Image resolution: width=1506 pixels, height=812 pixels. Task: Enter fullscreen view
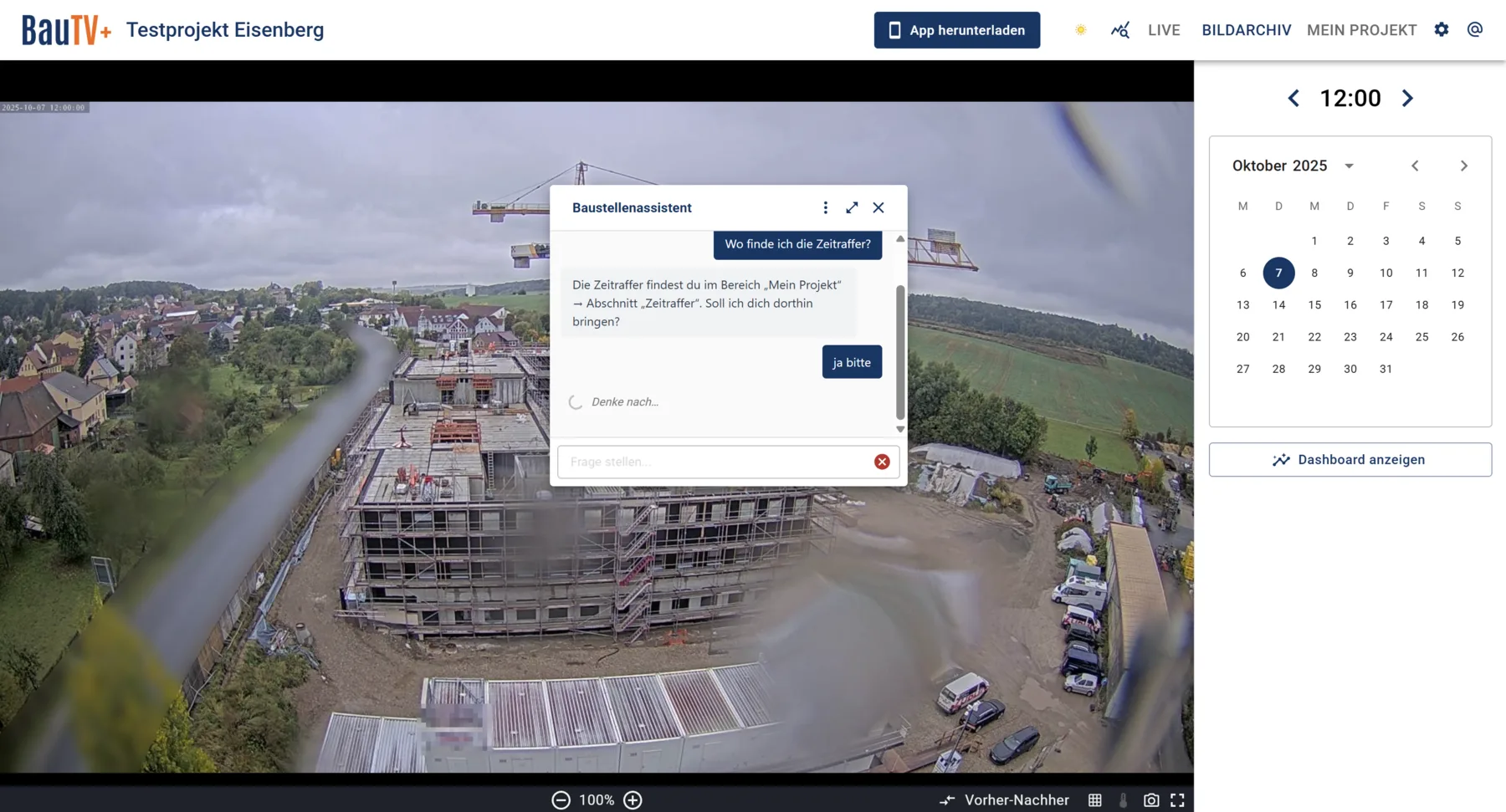pos(1177,800)
